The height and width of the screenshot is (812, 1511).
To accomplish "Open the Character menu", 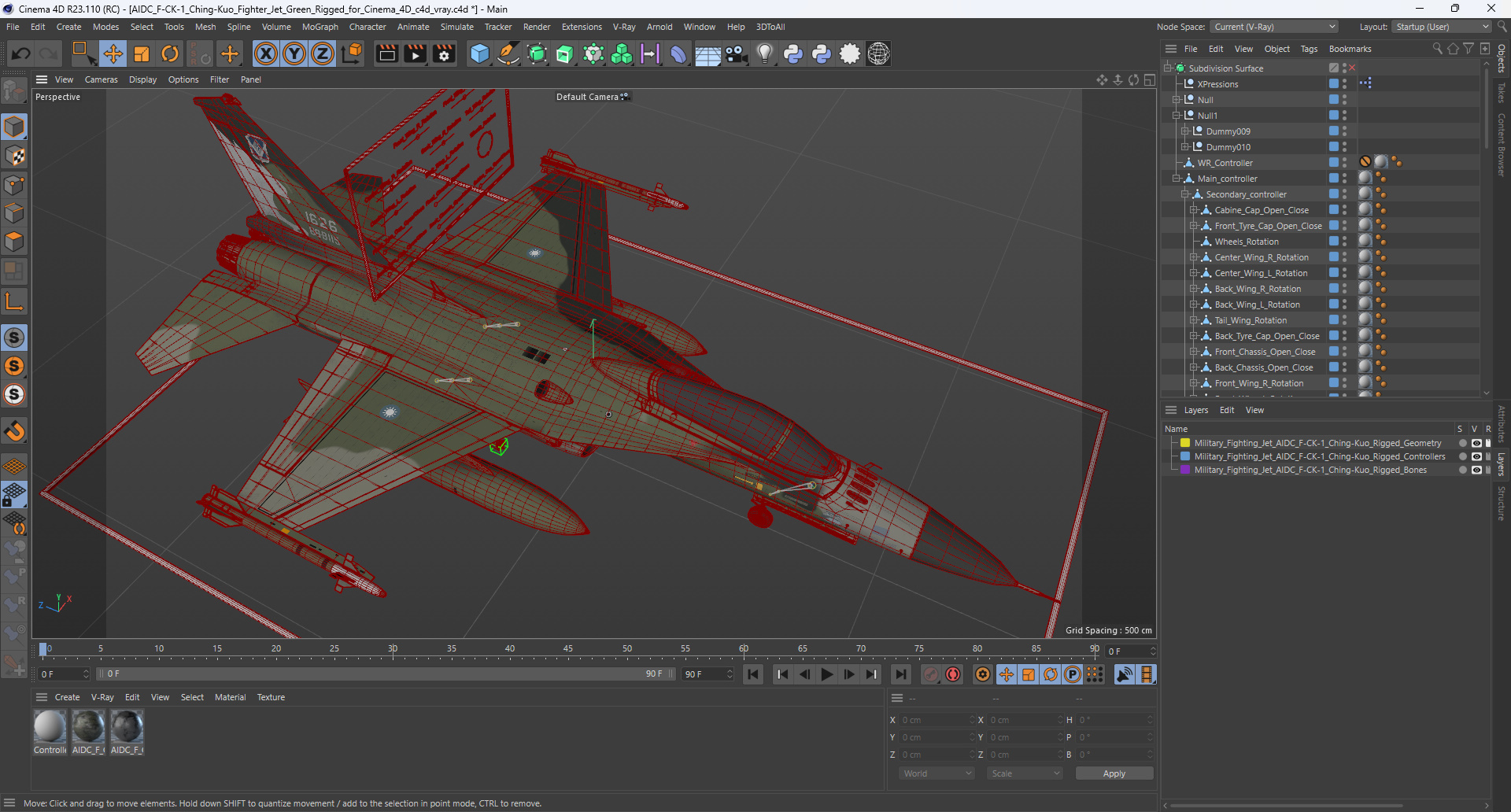I will (368, 27).
